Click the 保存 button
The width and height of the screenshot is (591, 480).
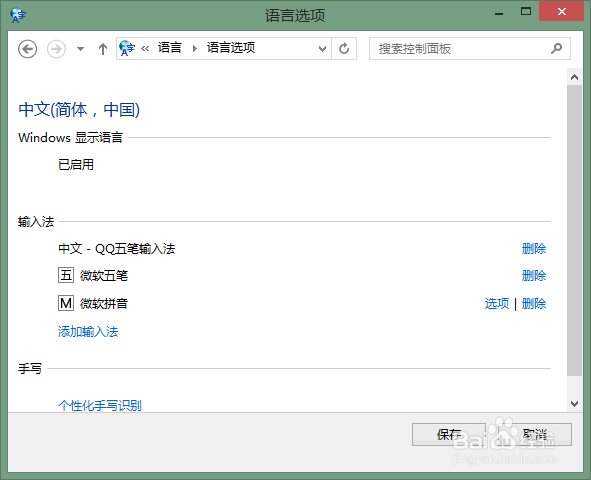tap(449, 434)
